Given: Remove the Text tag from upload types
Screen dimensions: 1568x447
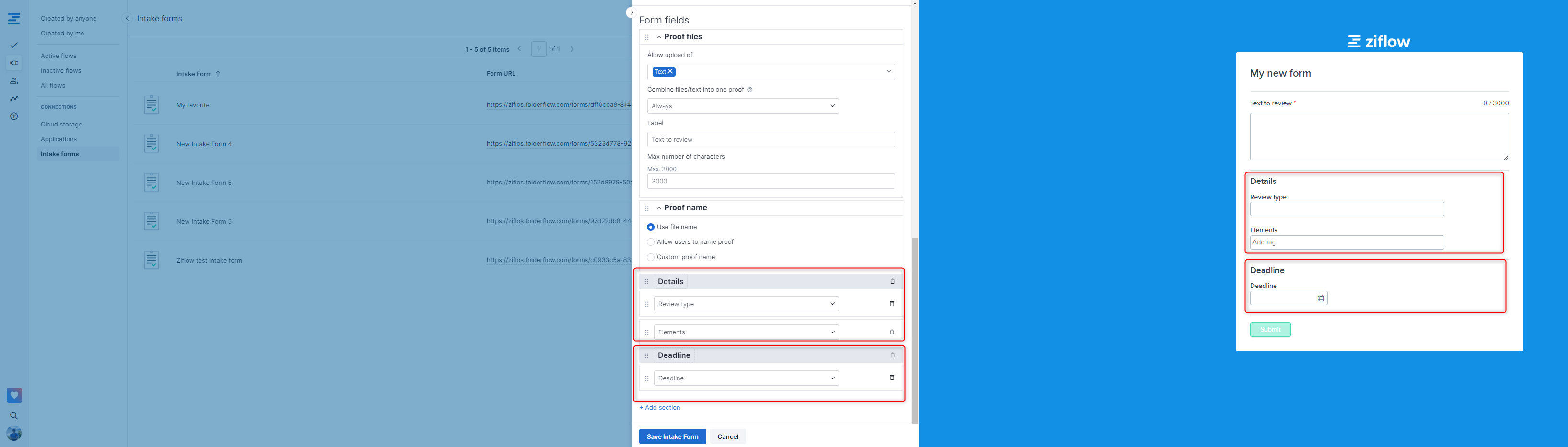Looking at the screenshot, I should coord(670,71).
